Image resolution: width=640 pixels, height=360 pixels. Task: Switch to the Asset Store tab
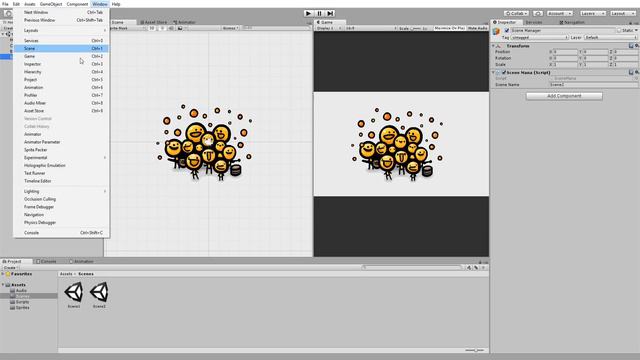click(153, 22)
